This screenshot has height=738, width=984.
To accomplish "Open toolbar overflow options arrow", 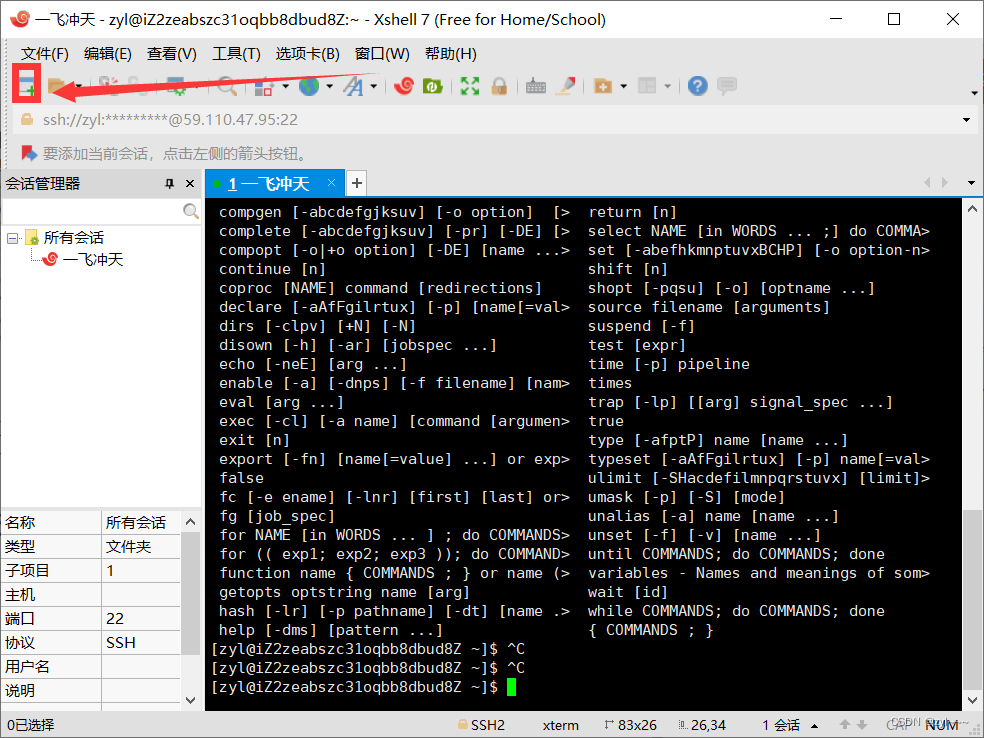I will [974, 93].
